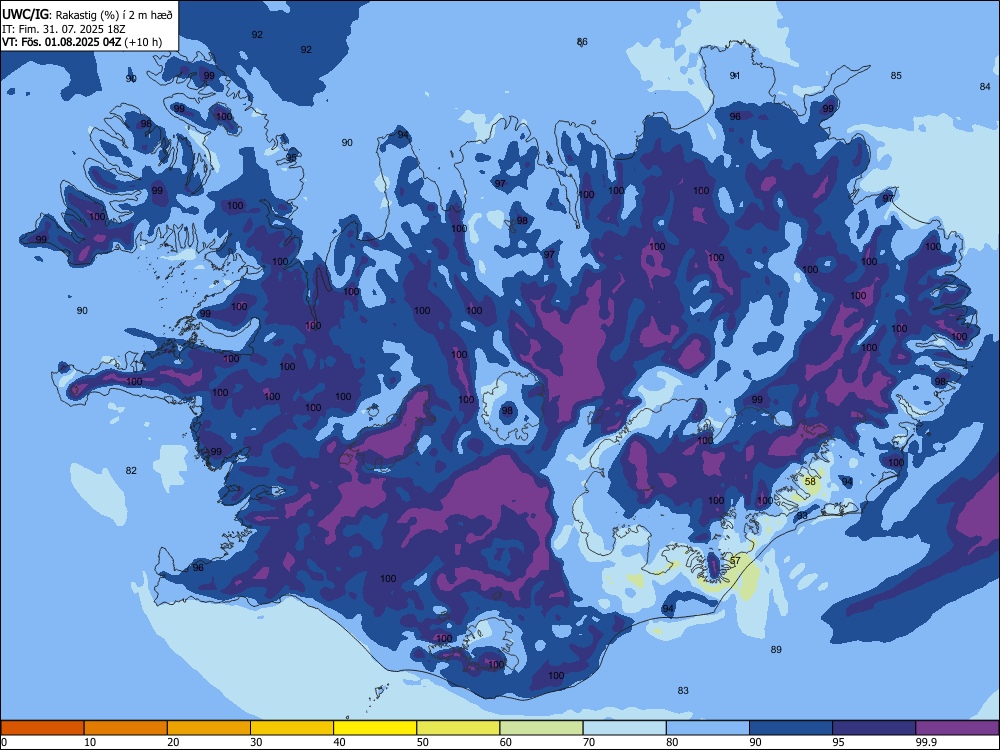The width and height of the screenshot is (1000, 750).
Task: Click the orange 10–20 legend swatch
Action: [126, 728]
